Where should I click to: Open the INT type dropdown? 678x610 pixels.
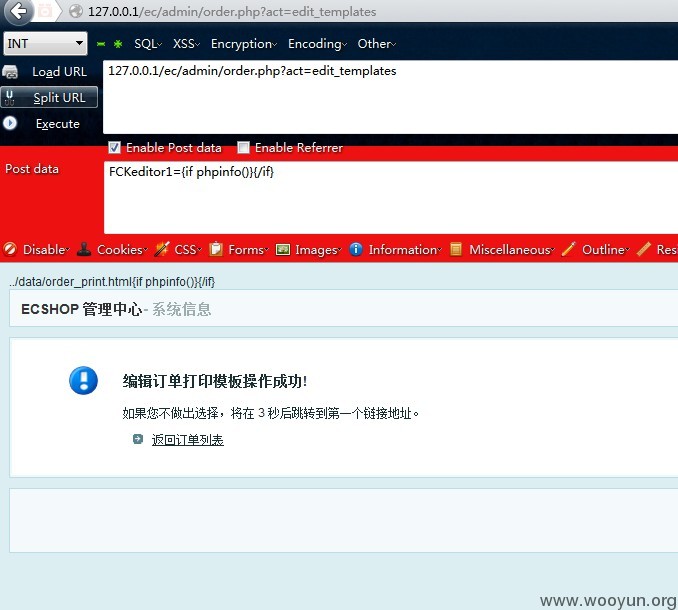[x=45, y=43]
